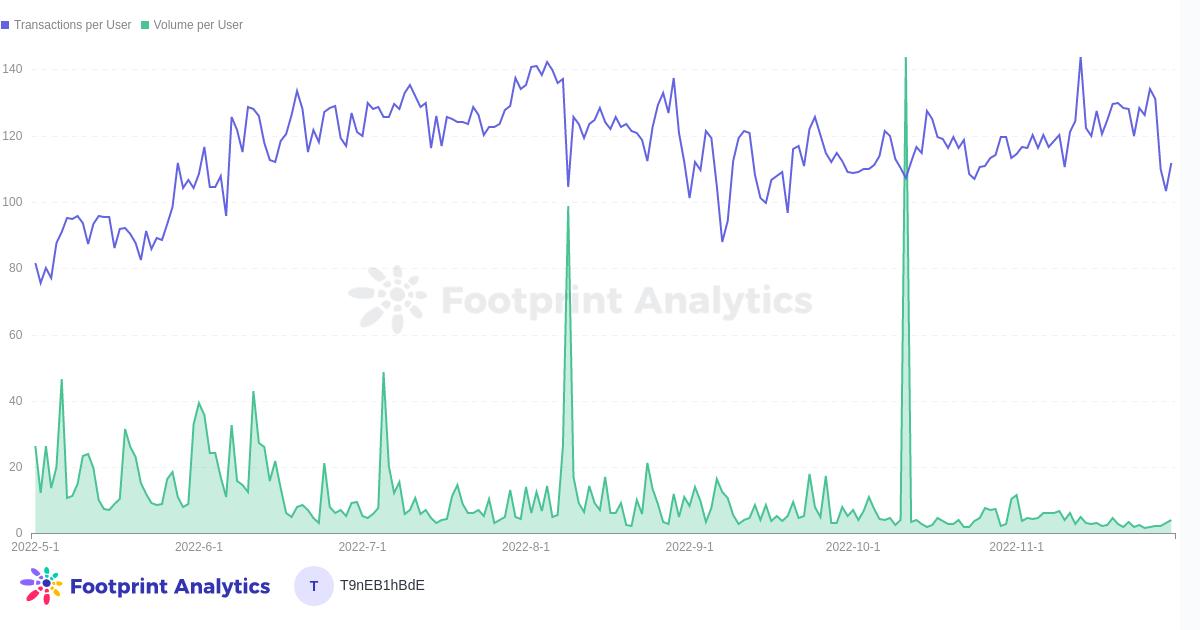The width and height of the screenshot is (1200, 630).
Task: Open the Footprint Analytics footer text link
Action: click(x=170, y=586)
